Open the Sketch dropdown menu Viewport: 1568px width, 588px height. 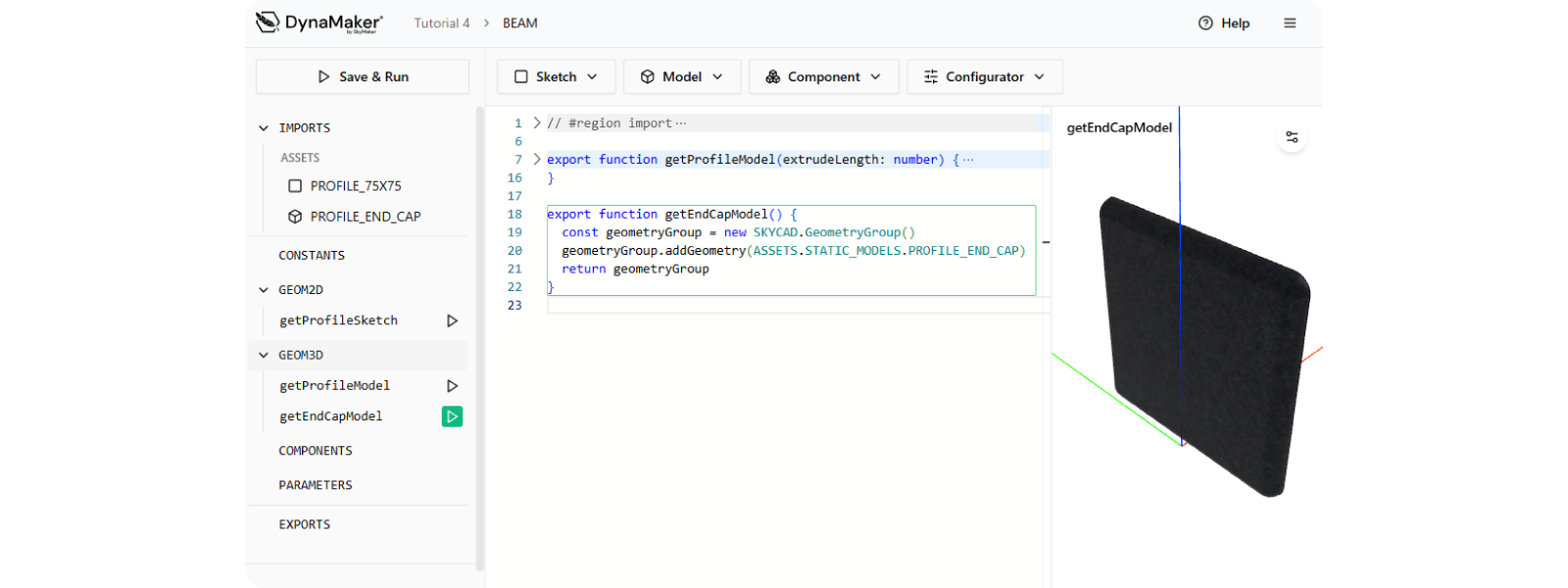[x=556, y=76]
